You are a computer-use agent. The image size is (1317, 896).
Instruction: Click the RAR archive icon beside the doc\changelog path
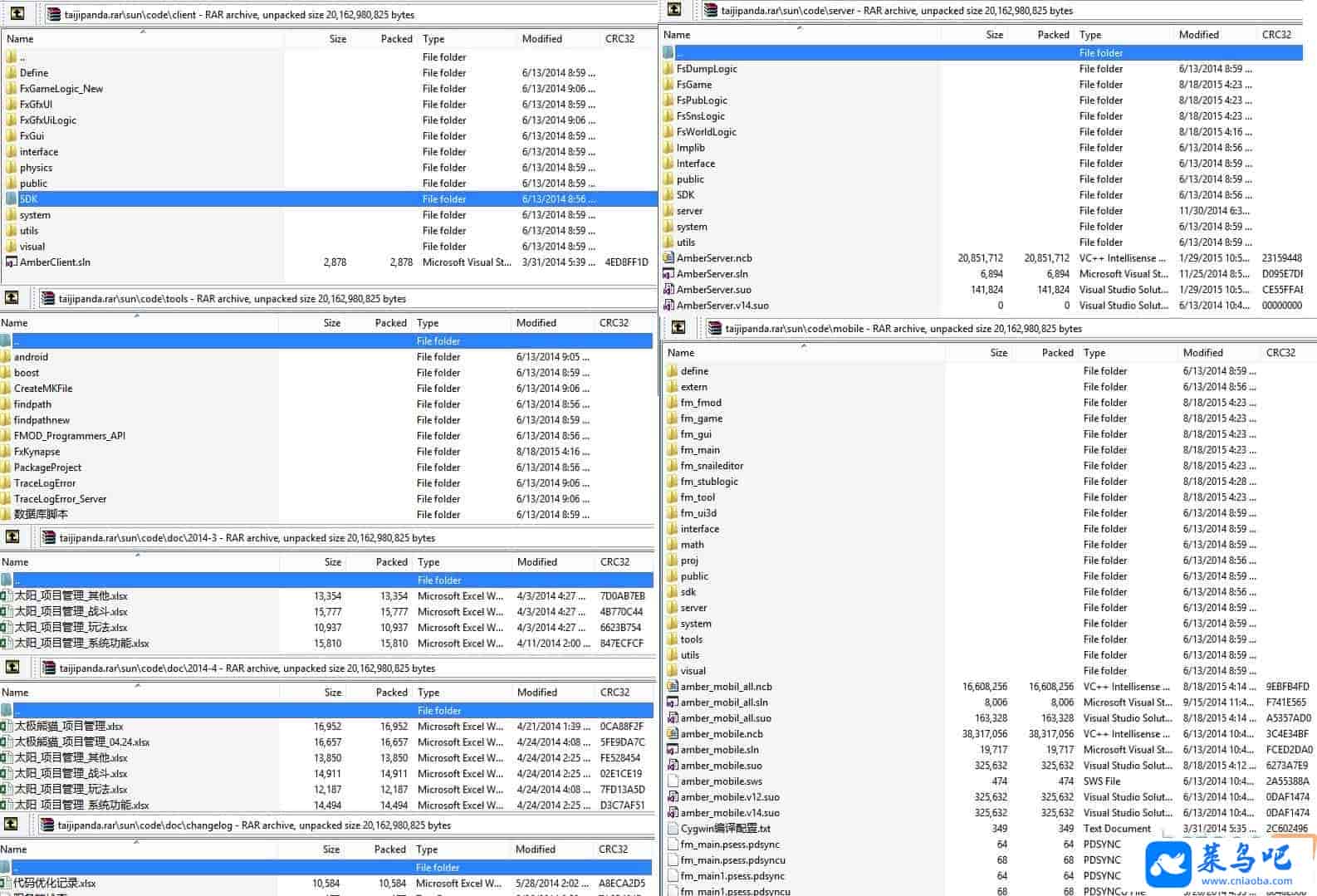pyautogui.click(x=47, y=825)
